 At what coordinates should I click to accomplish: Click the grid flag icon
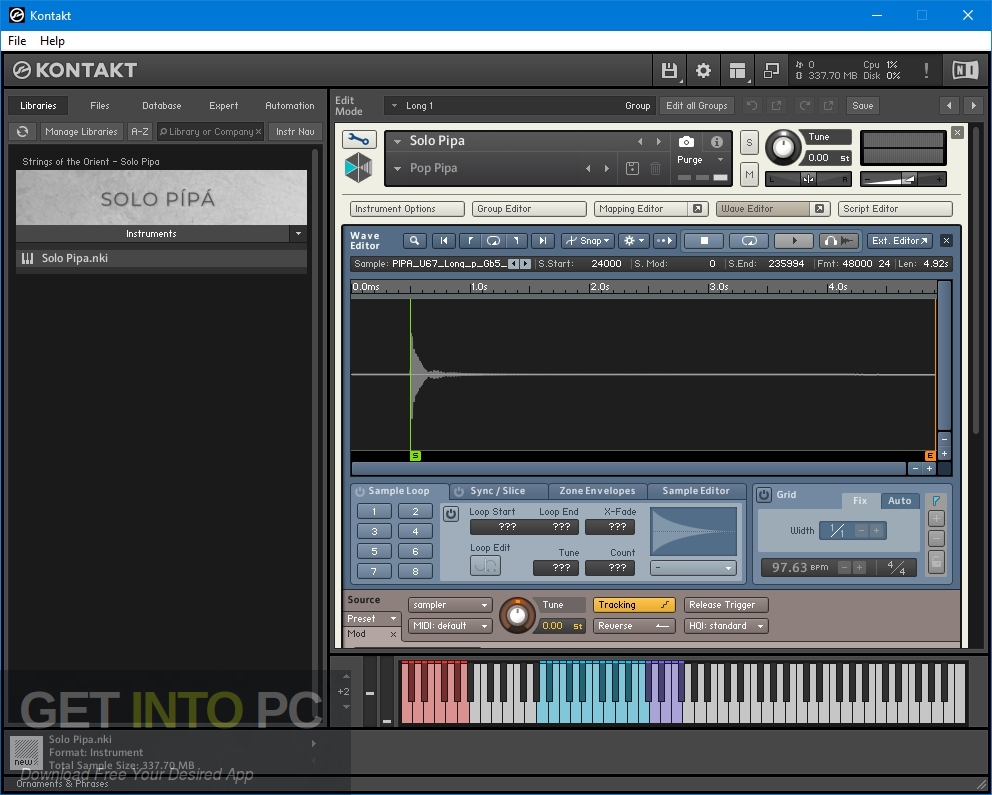[x=936, y=500]
